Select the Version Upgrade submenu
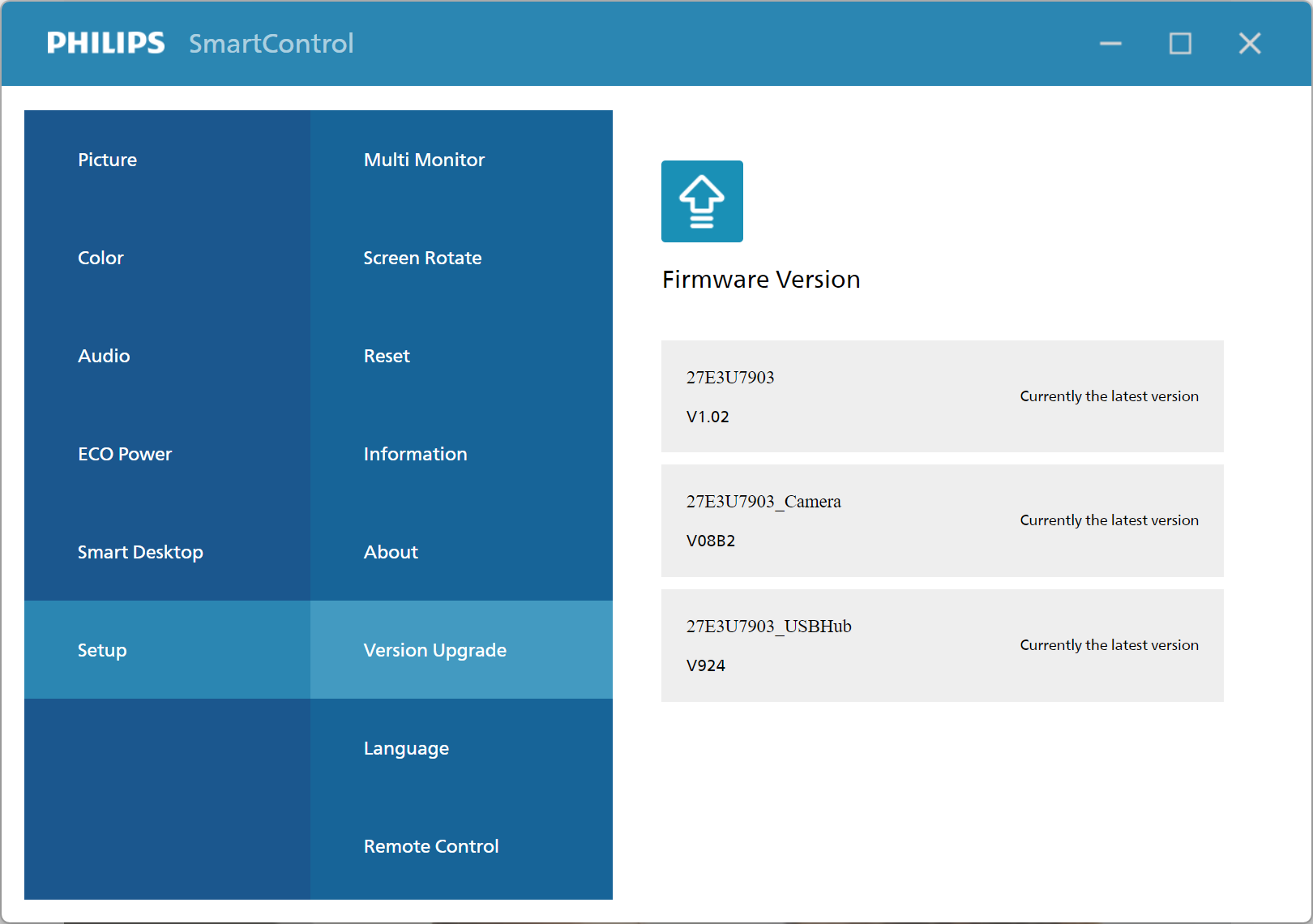This screenshot has height=924, width=1313. click(x=435, y=650)
